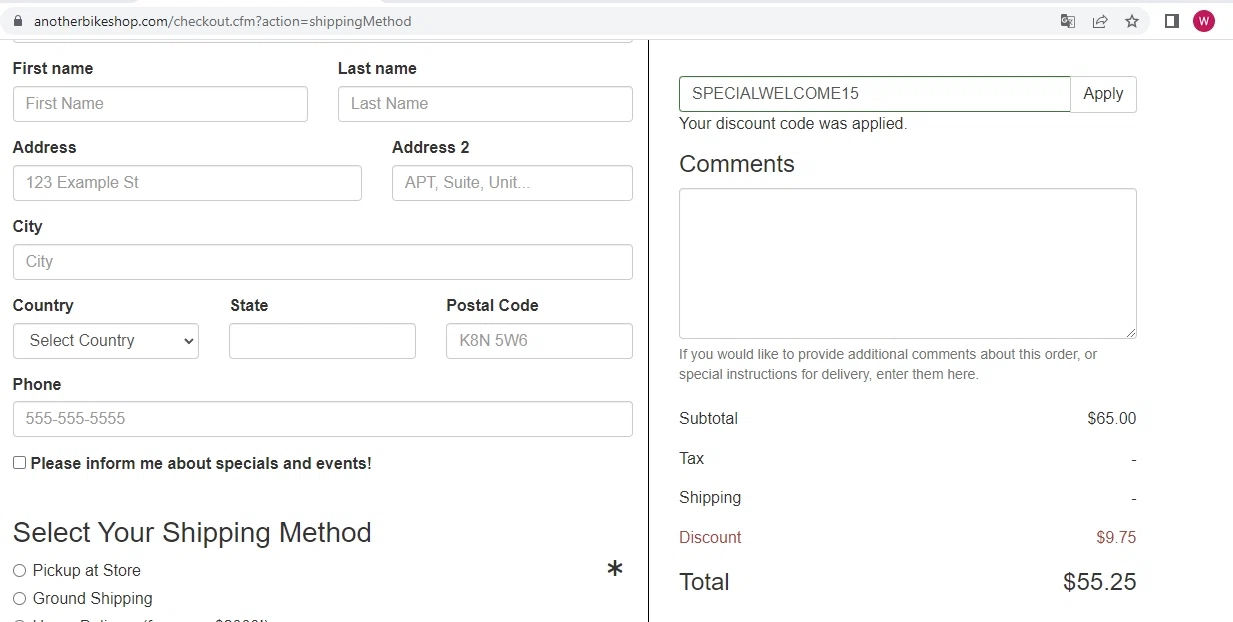Click the site lock icon in address bar
1233x622 pixels.
coord(17,21)
